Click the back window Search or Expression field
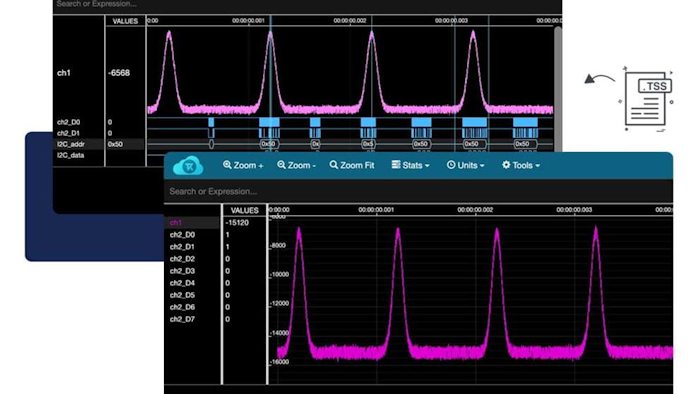700x394 pixels. pos(307,4)
